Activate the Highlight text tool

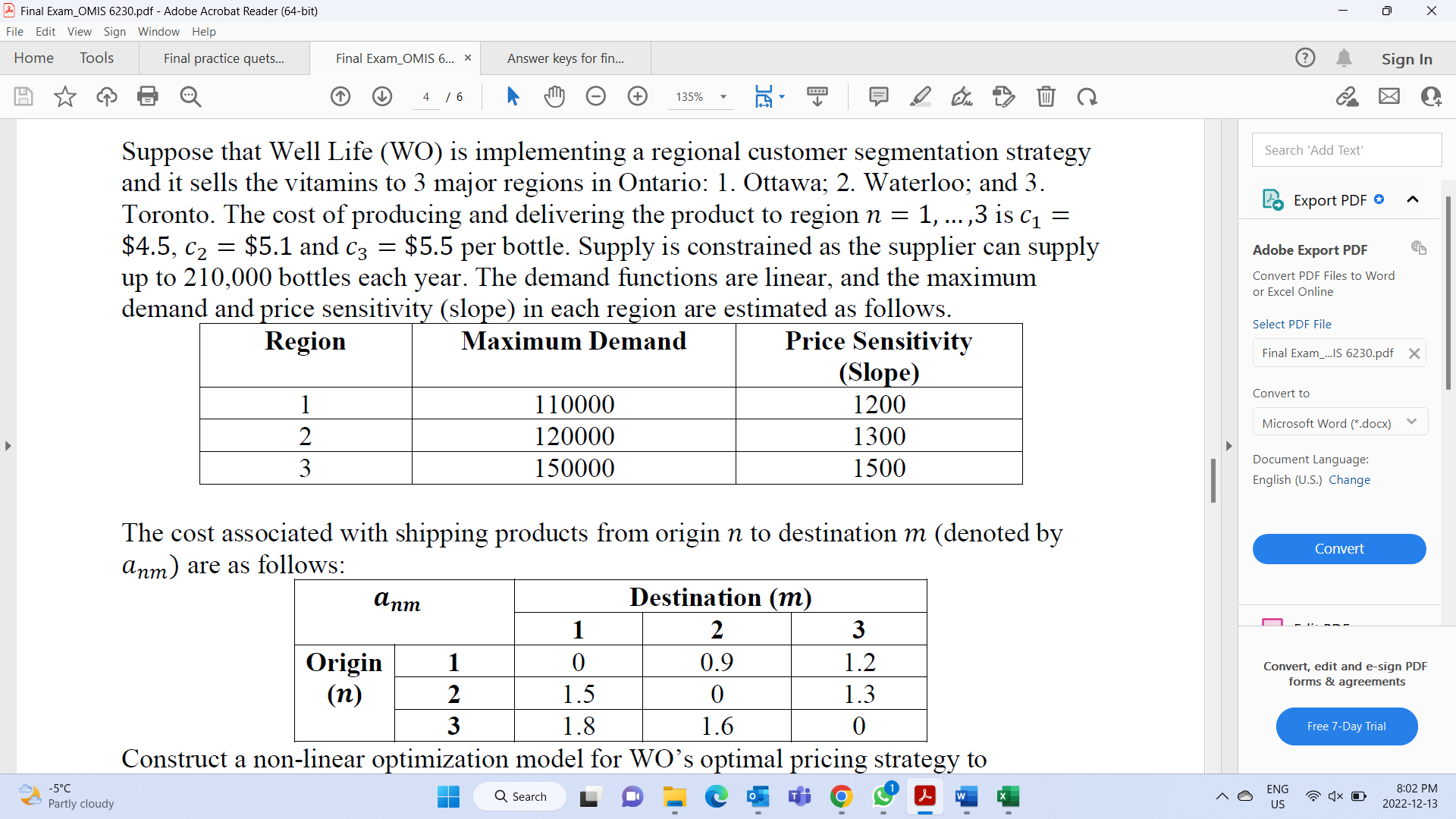point(921,96)
